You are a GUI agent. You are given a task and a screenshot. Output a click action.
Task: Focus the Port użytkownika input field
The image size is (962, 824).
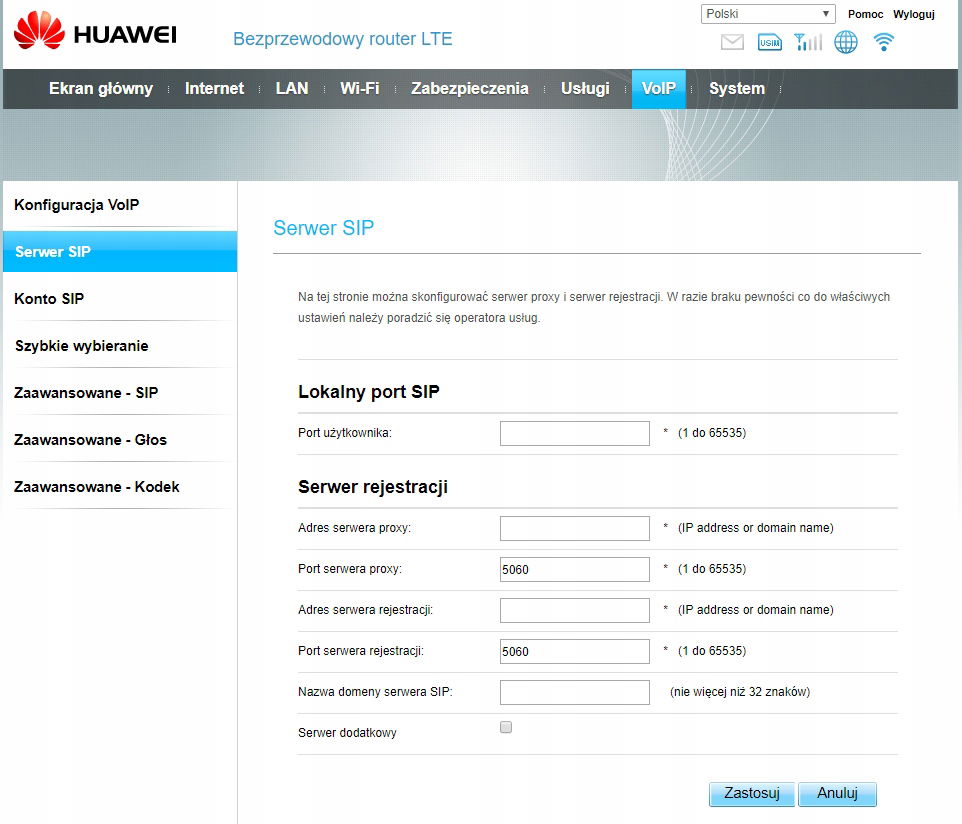[x=574, y=433]
